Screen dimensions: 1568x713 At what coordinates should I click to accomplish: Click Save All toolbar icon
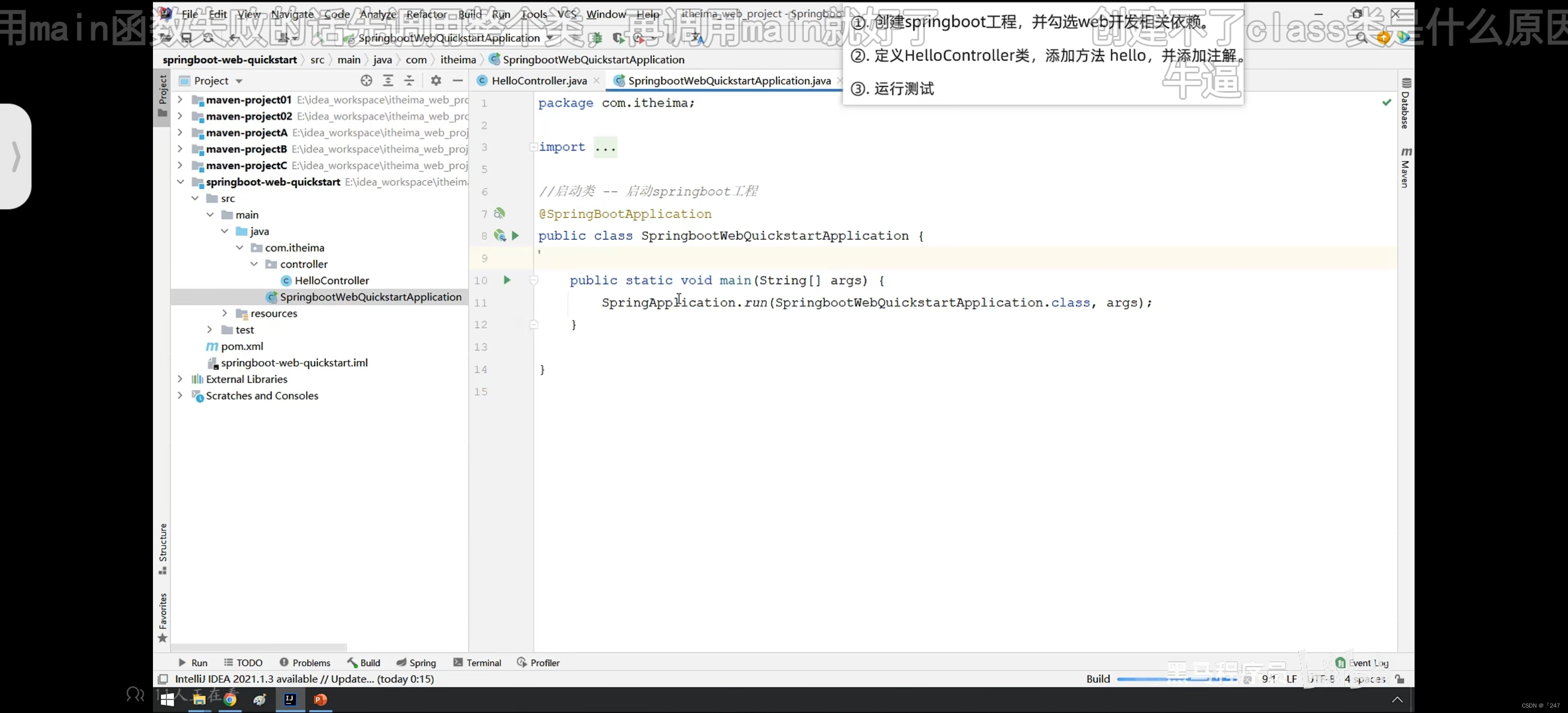pyautogui.click(x=187, y=38)
